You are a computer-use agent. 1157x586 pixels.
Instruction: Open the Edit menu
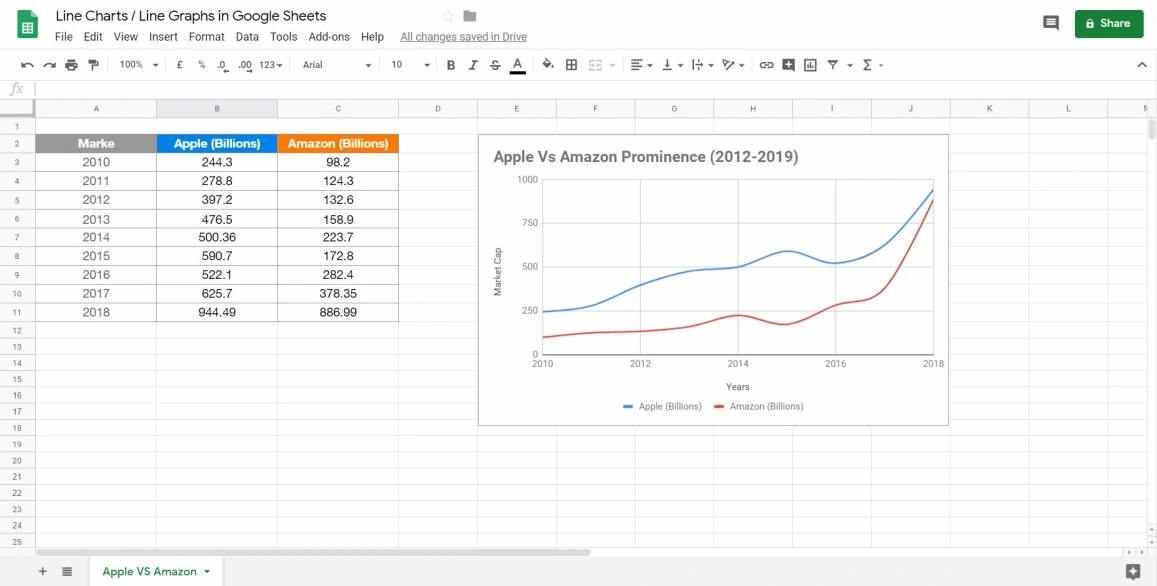tap(93, 37)
